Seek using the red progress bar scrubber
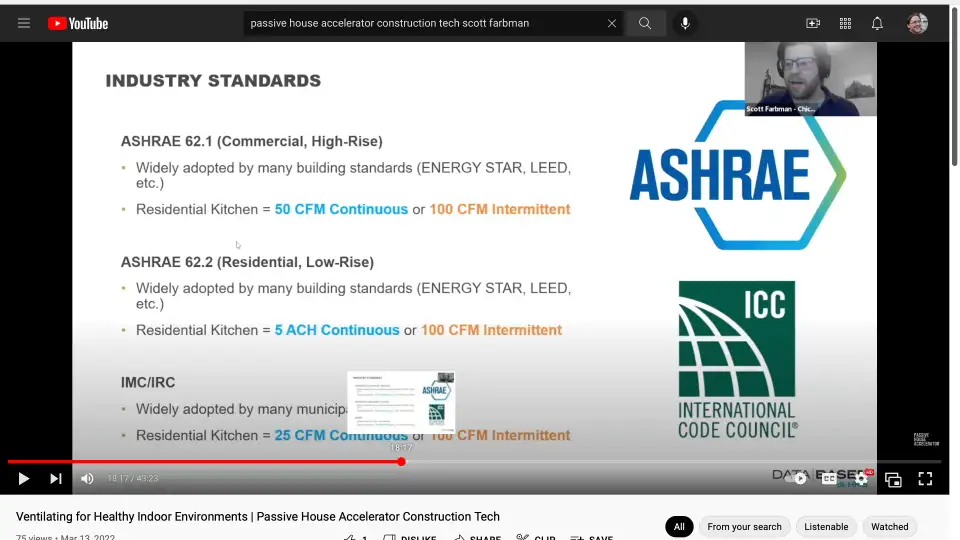This screenshot has width=960, height=540. tap(401, 462)
